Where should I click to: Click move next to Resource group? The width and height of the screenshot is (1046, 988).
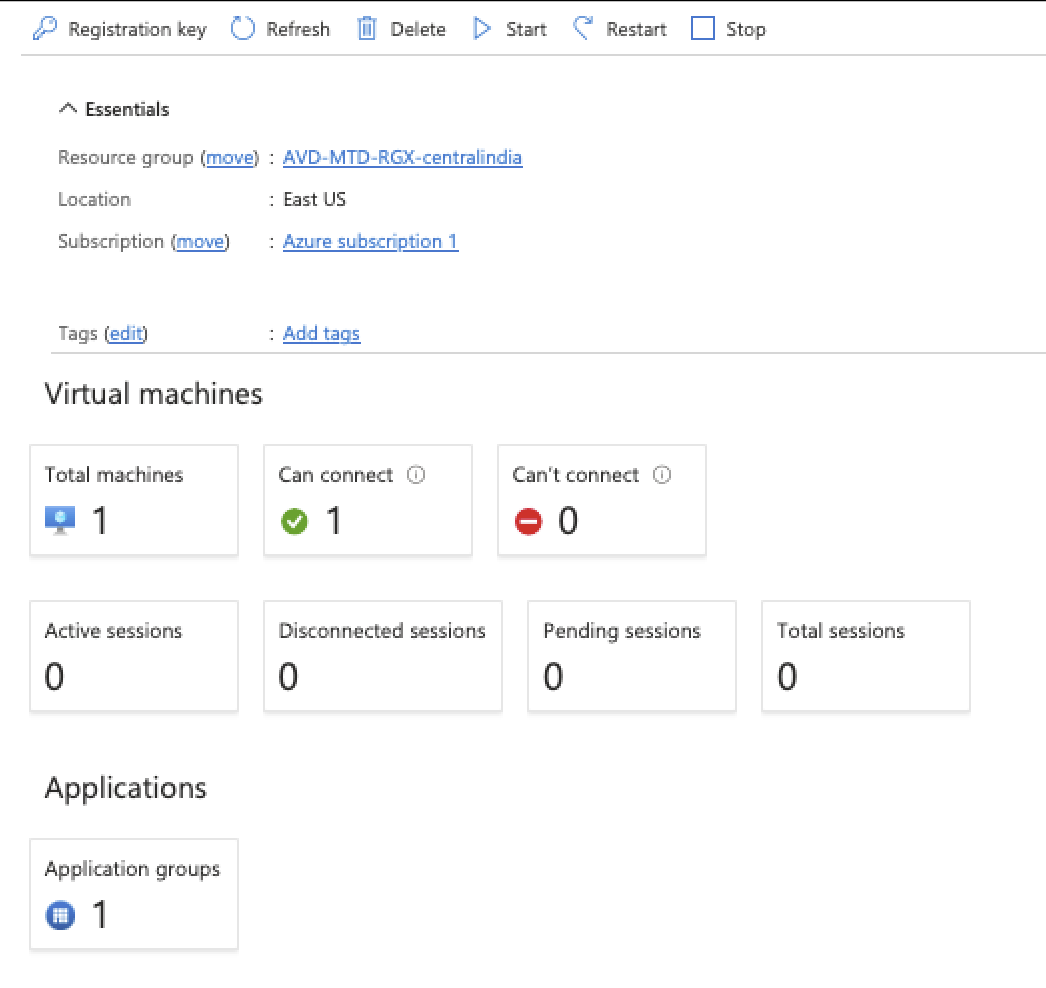(230, 157)
